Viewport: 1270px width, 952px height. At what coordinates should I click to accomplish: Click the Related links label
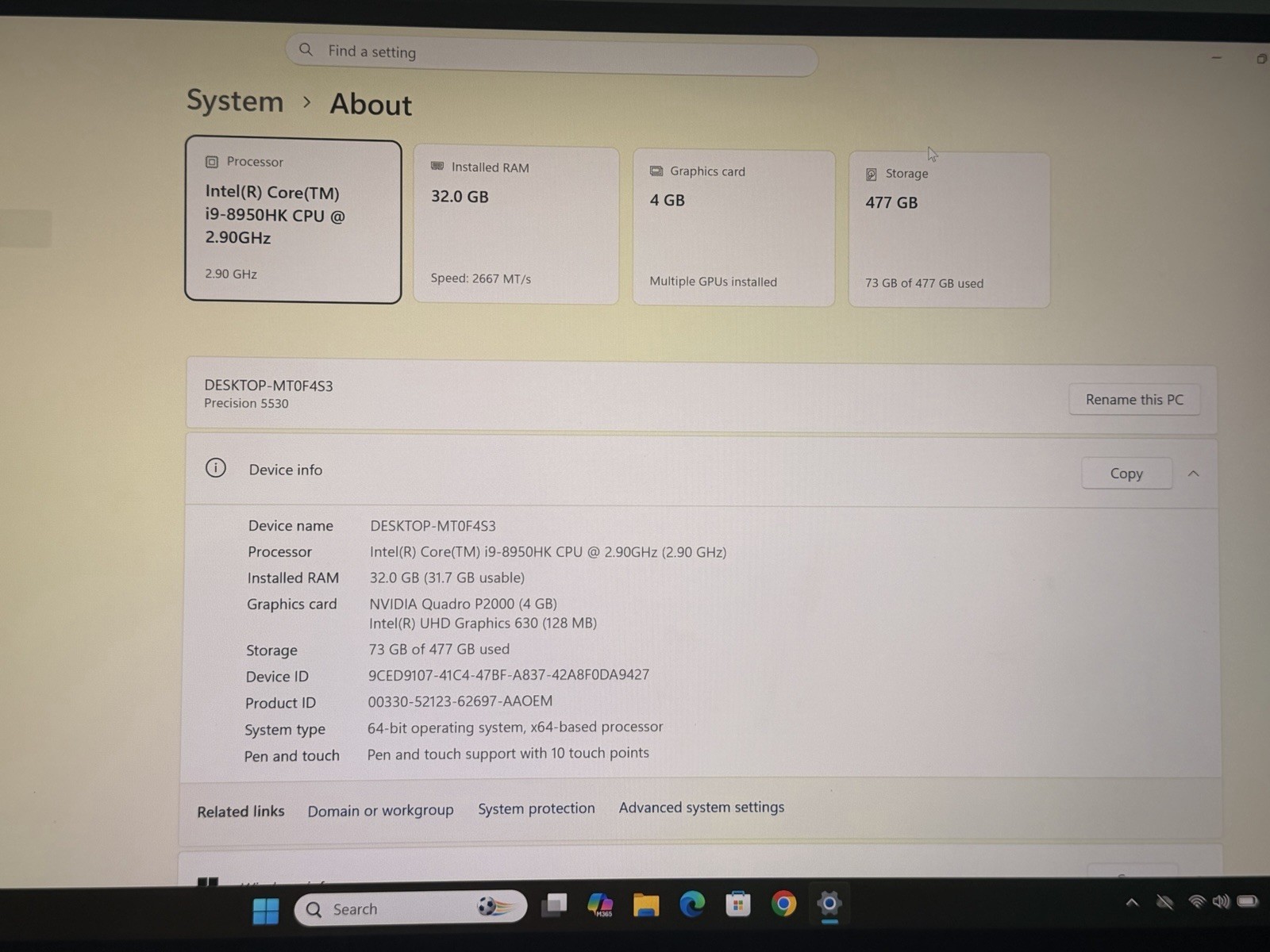point(241,812)
